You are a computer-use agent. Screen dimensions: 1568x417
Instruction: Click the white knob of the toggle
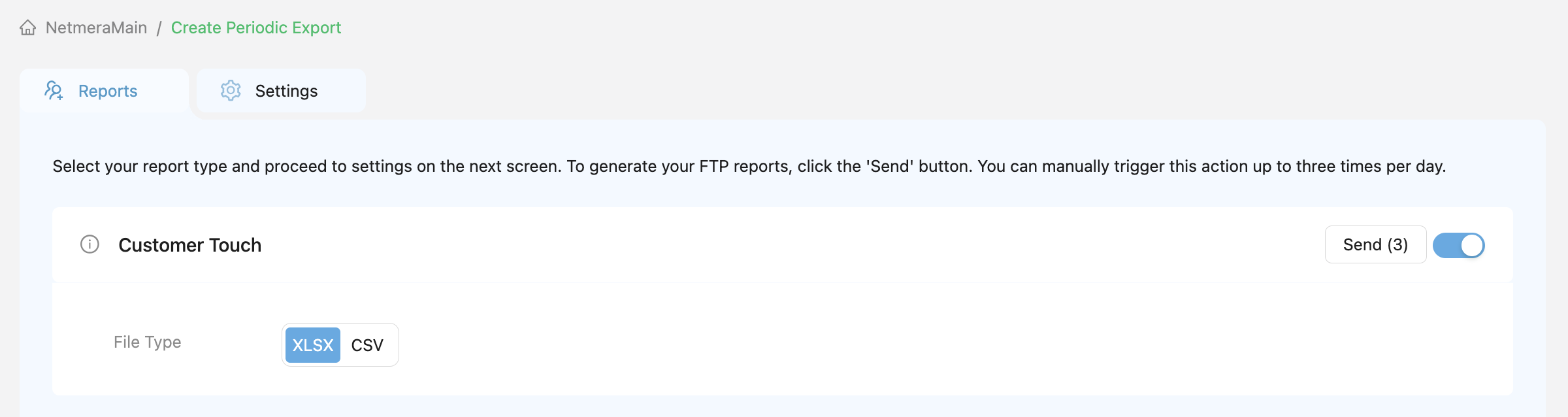(x=1472, y=245)
